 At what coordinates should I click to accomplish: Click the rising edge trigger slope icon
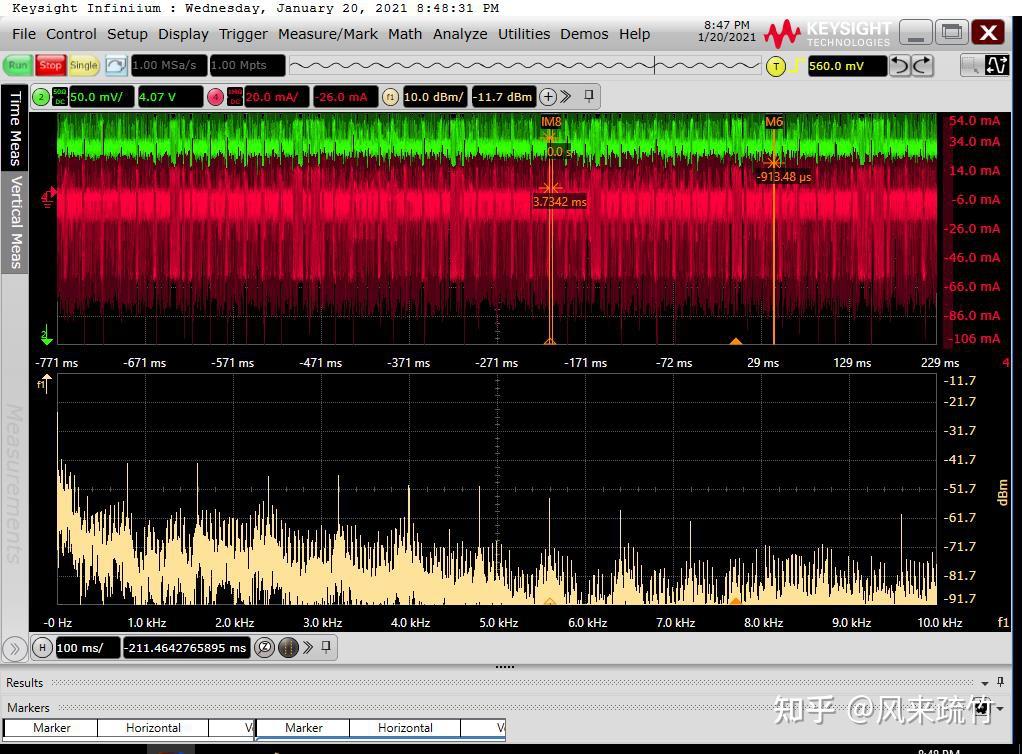coord(796,66)
